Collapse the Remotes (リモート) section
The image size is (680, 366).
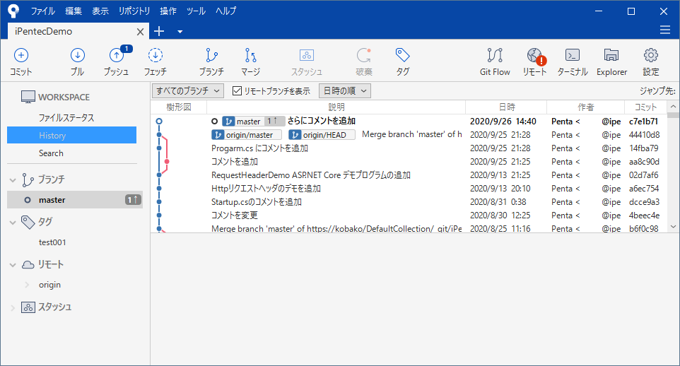click(13, 265)
